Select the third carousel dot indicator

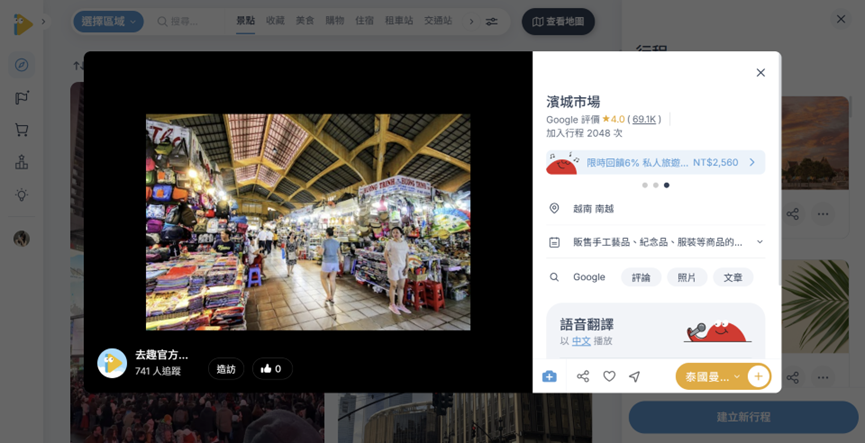click(x=666, y=185)
